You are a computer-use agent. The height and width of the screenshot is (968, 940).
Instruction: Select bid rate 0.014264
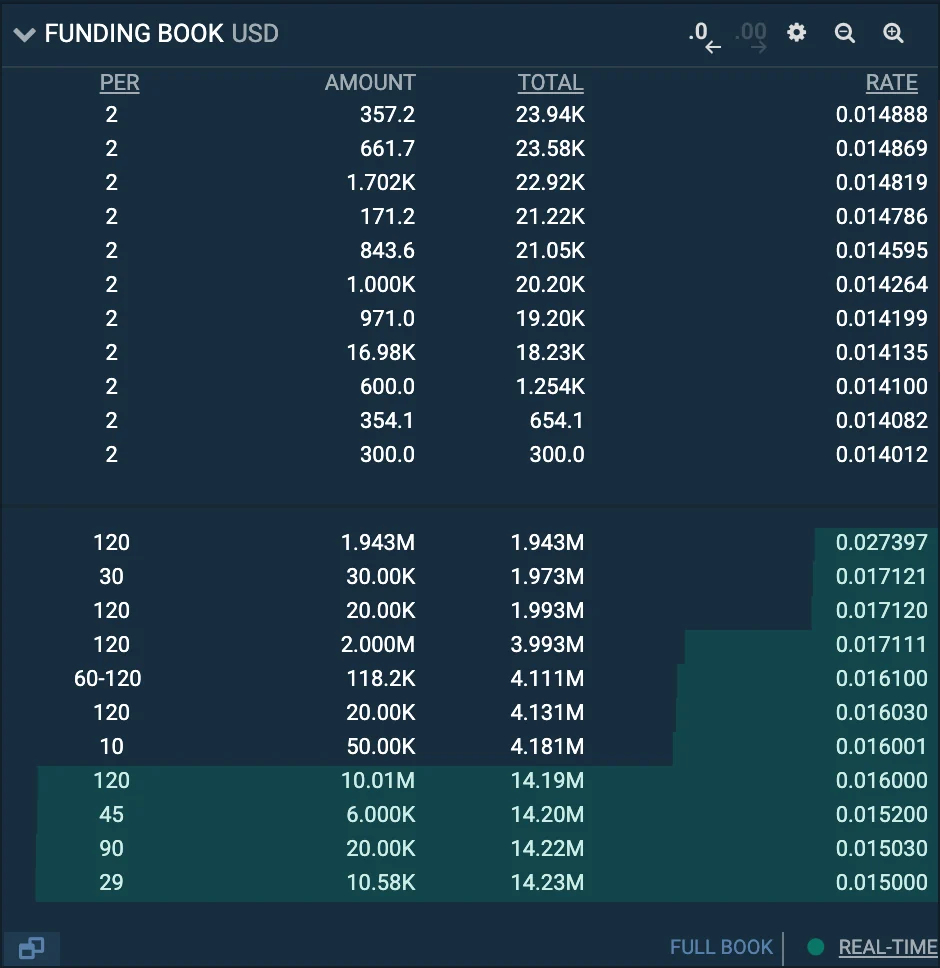point(881,284)
